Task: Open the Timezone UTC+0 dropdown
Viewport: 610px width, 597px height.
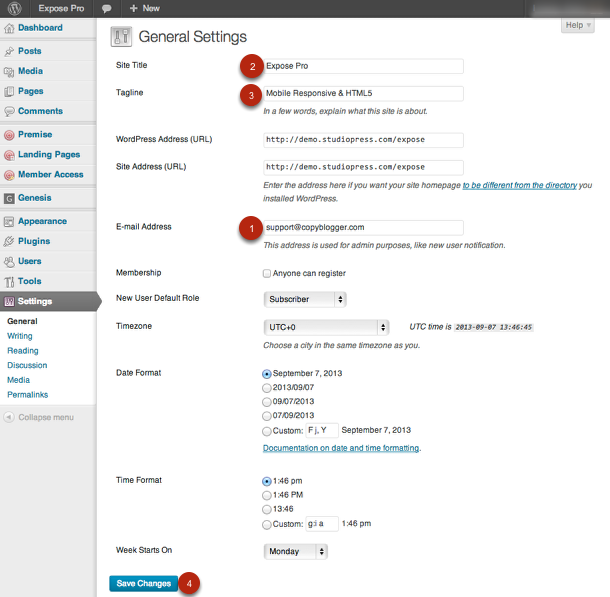Action: 326,327
